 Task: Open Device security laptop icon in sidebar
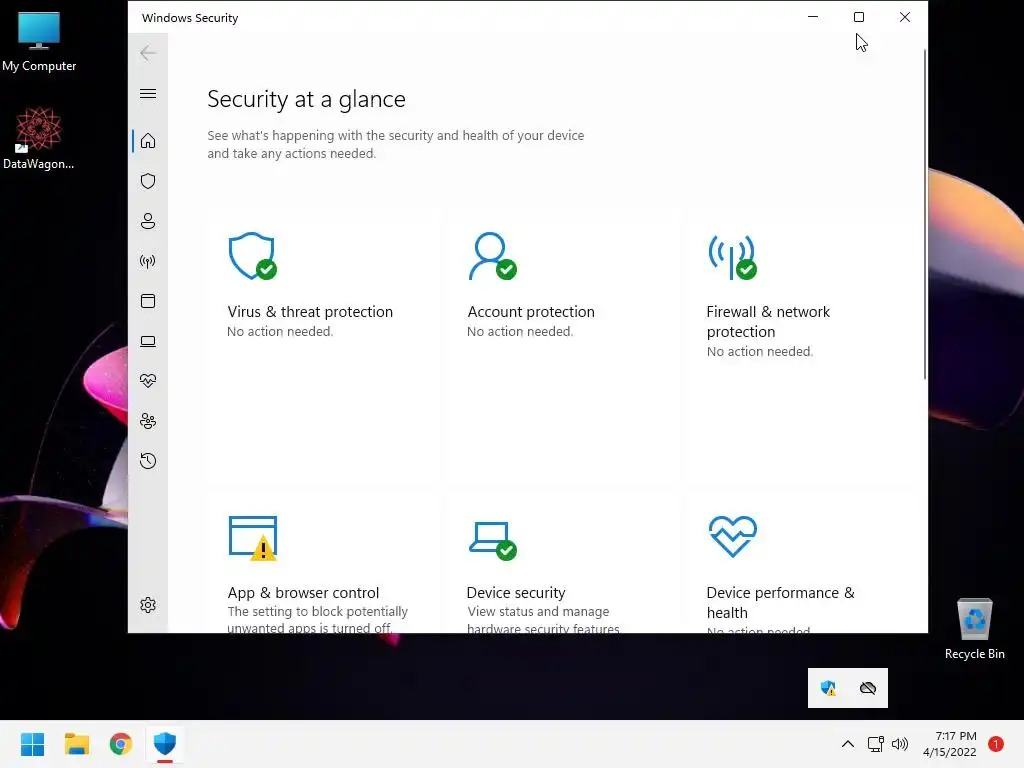pyautogui.click(x=148, y=341)
